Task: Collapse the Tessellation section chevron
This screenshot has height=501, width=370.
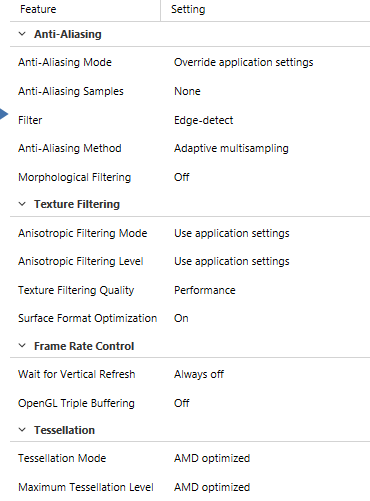Action: coord(22,430)
